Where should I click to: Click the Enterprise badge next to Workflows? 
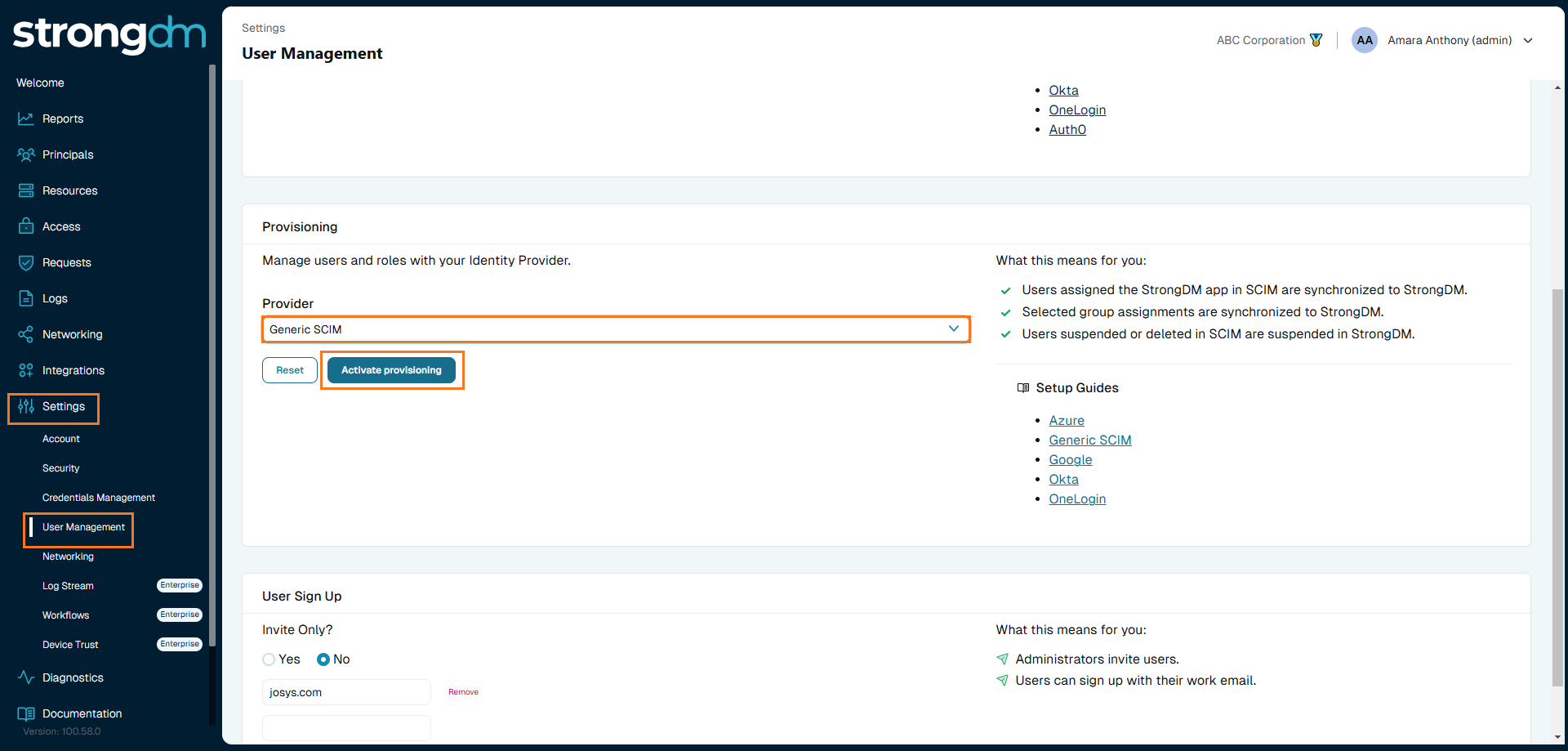pos(180,615)
